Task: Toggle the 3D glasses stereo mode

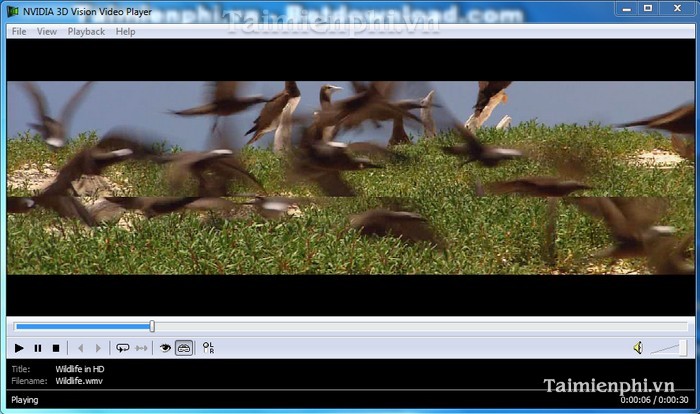Action: (184, 348)
